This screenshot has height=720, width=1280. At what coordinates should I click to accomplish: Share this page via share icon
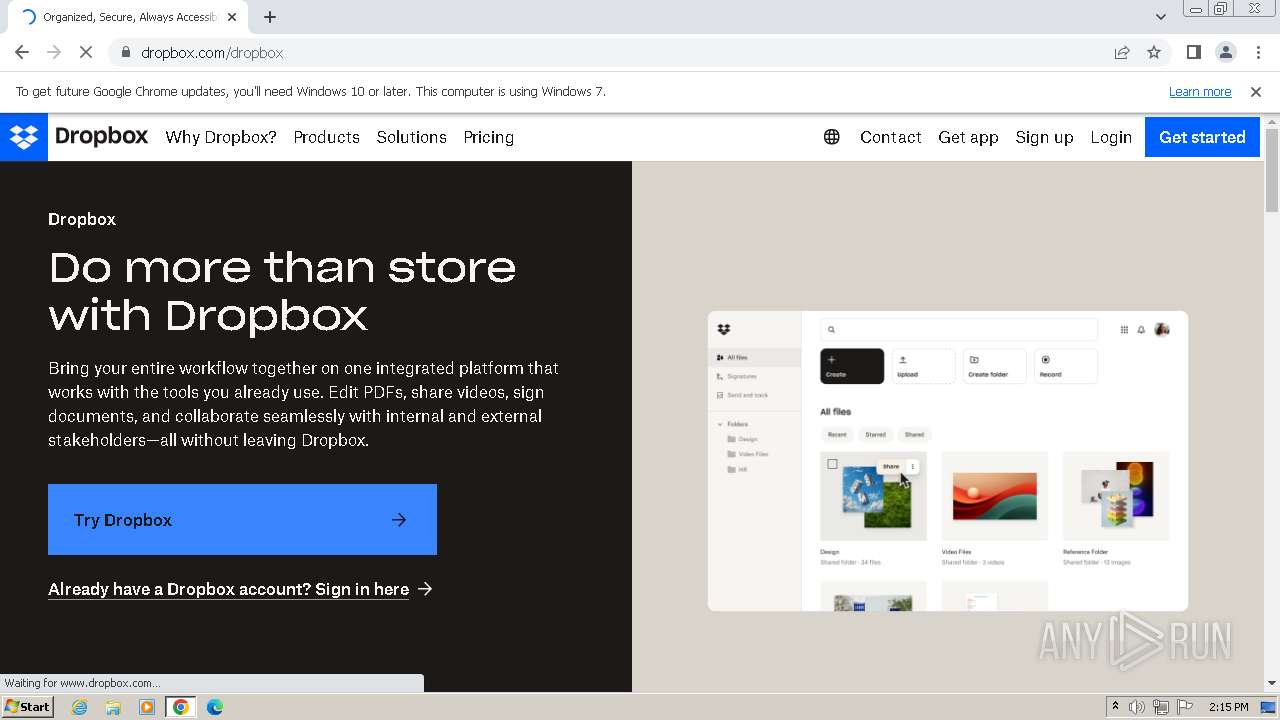1122,53
